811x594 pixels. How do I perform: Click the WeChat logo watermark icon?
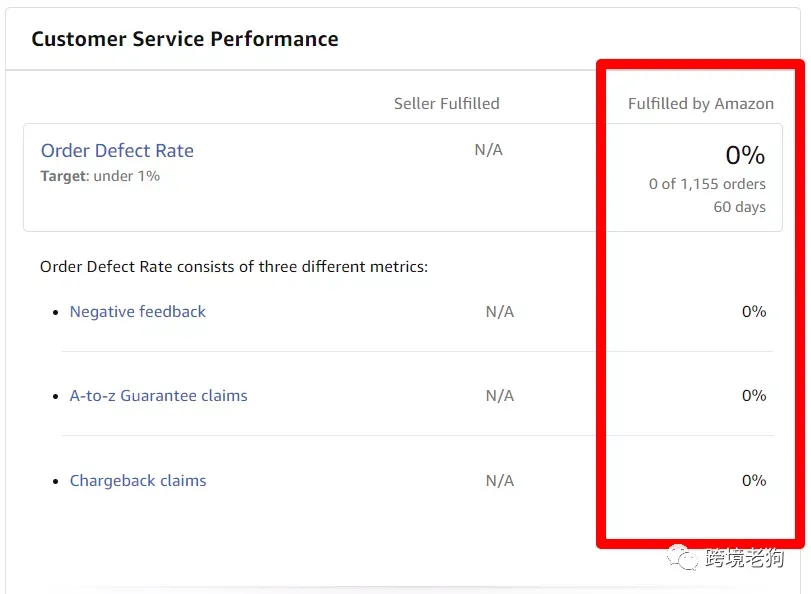[x=682, y=558]
